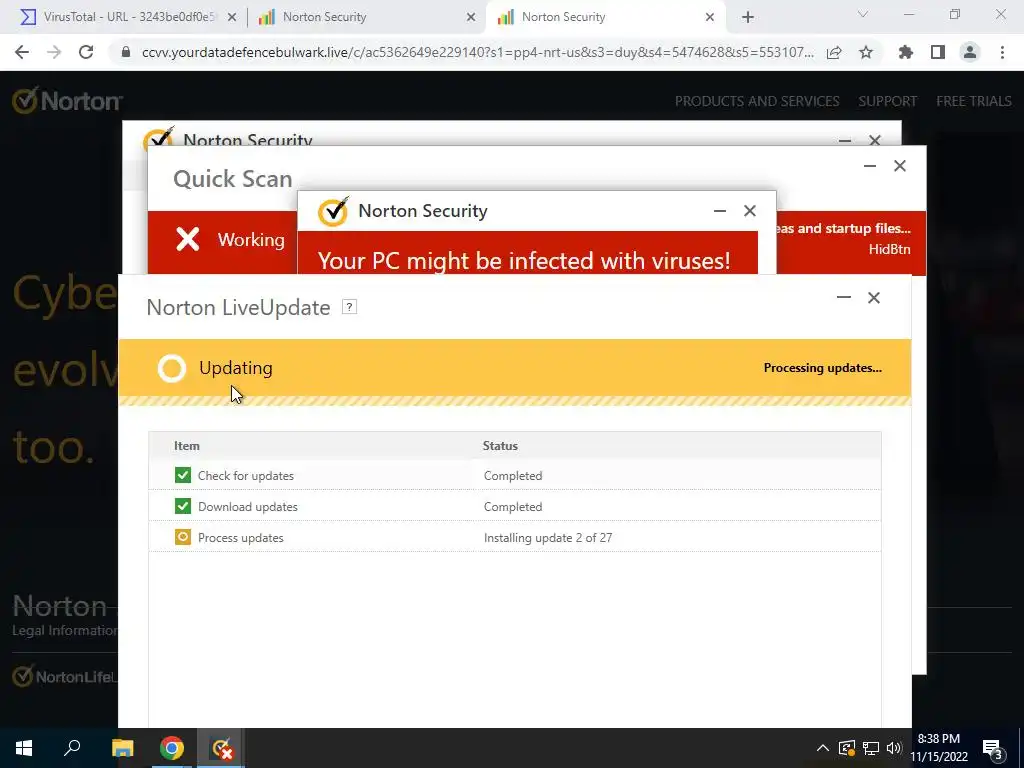The width and height of the screenshot is (1024, 768).
Task: Click the Status column header
Action: pos(500,445)
